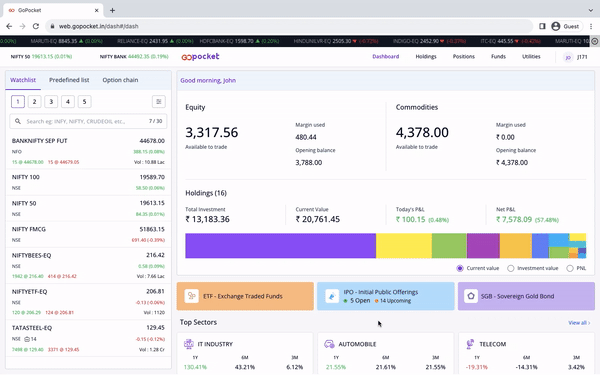Click the purple segment in holdings bar
This screenshot has width=600, height=375.
pyautogui.click(x=280, y=246)
